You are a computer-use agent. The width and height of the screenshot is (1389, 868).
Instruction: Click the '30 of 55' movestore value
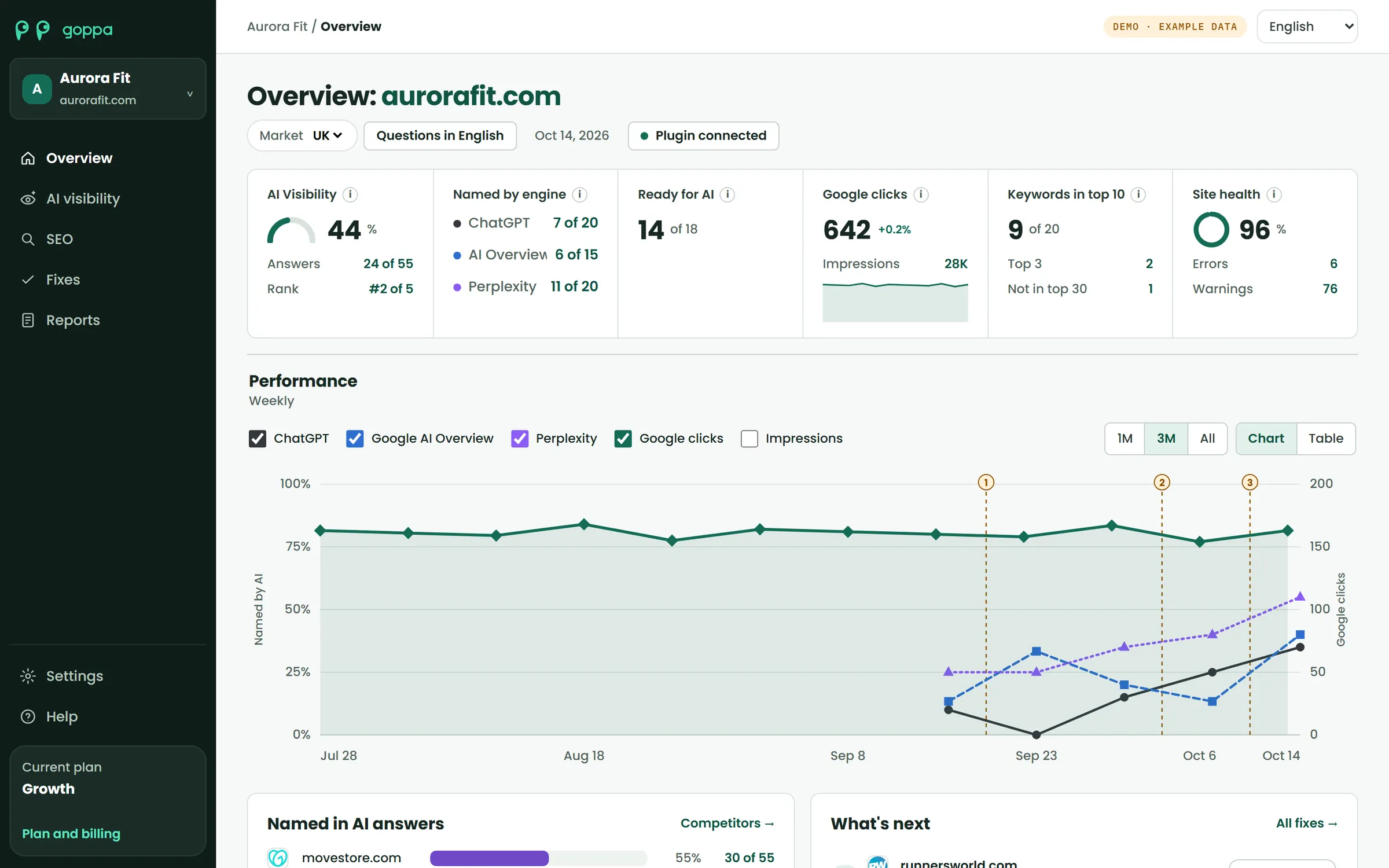(749, 858)
